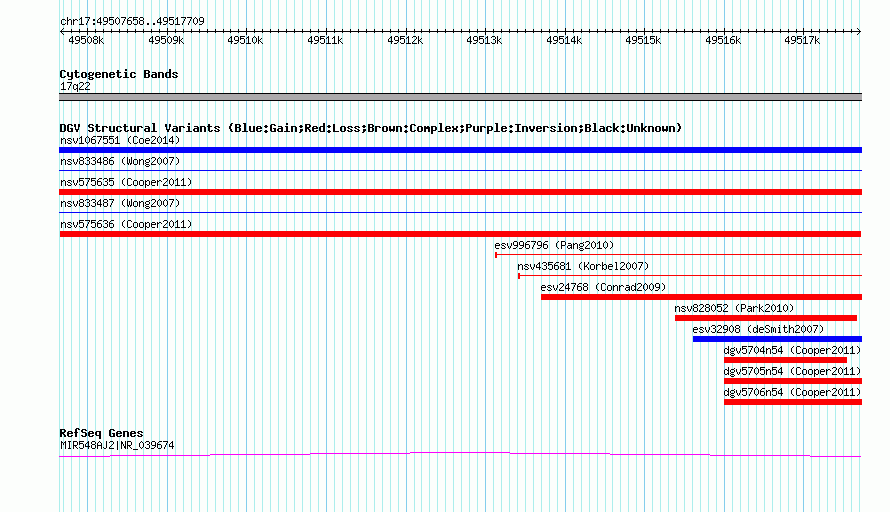Click the nsv435681 (Korbel2007) label
The image size is (890, 512).
point(583,266)
